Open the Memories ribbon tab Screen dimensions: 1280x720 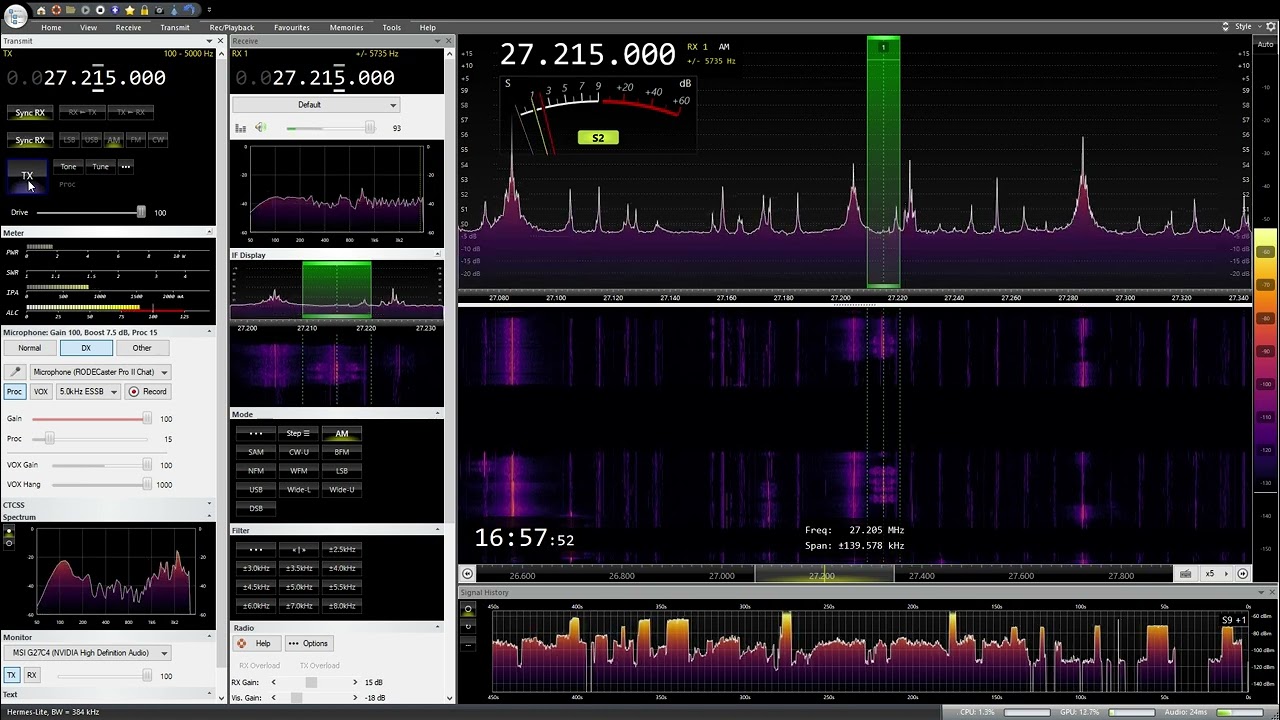[346, 28]
